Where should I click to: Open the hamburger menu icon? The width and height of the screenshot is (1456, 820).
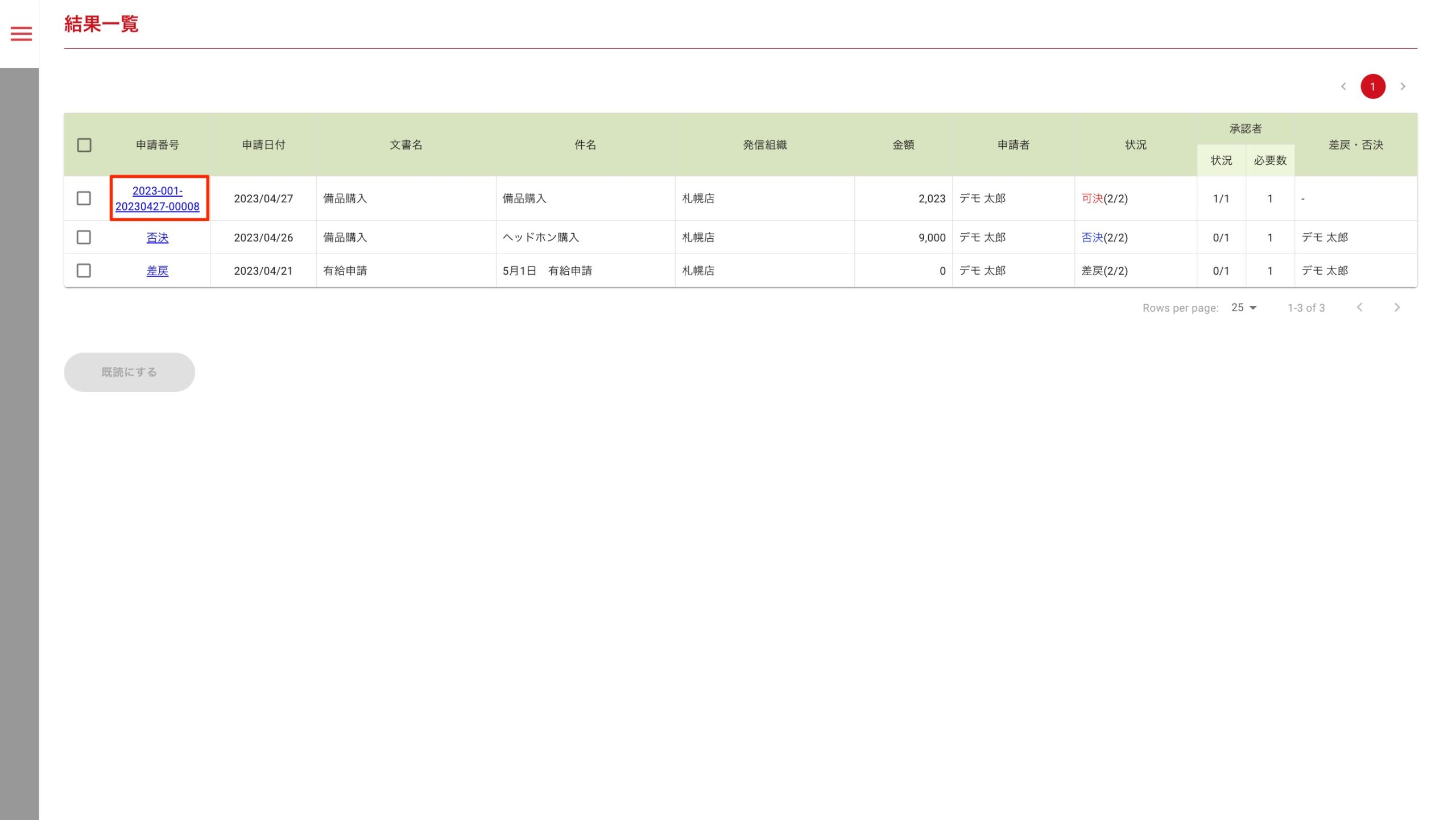tap(21, 34)
